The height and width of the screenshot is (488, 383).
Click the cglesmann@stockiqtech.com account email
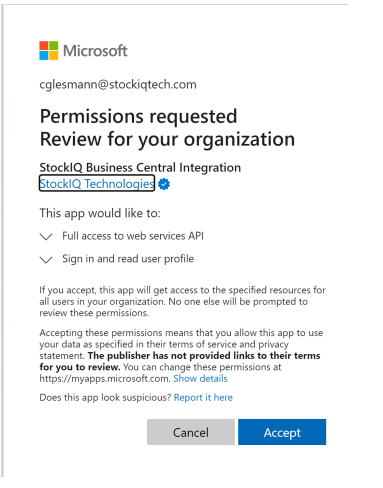[118, 85]
